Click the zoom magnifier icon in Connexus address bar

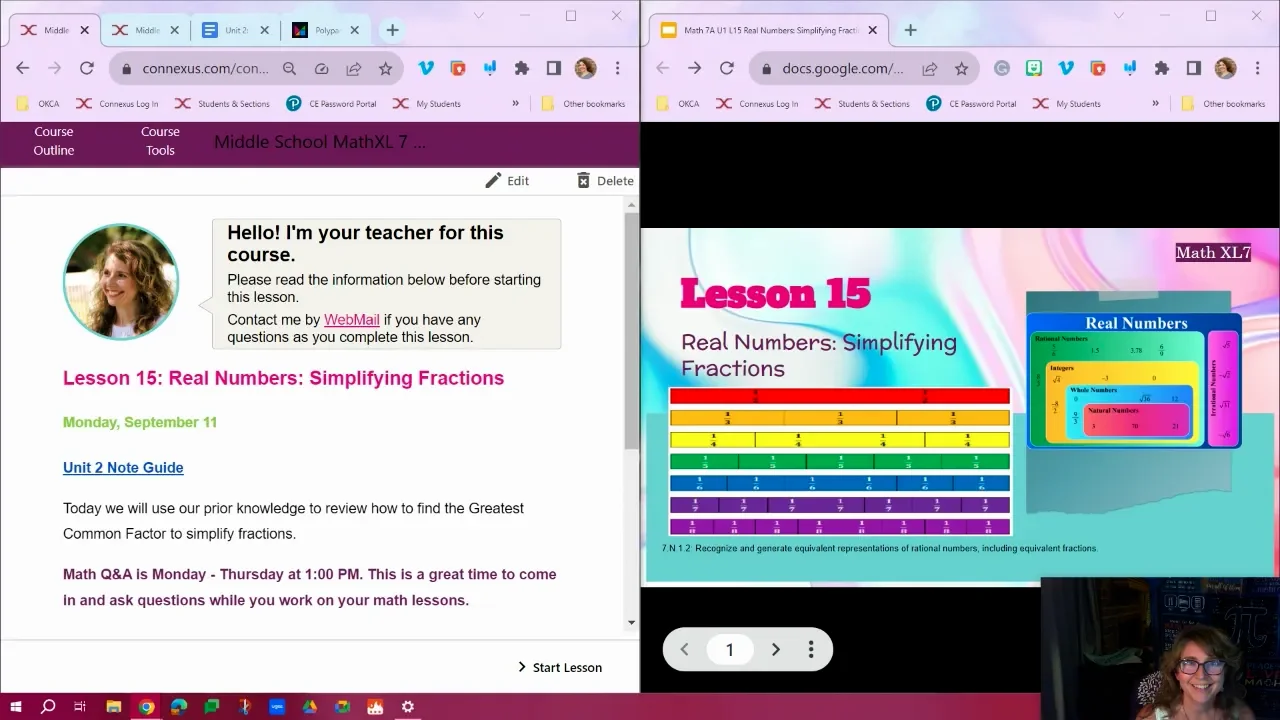[x=289, y=68]
